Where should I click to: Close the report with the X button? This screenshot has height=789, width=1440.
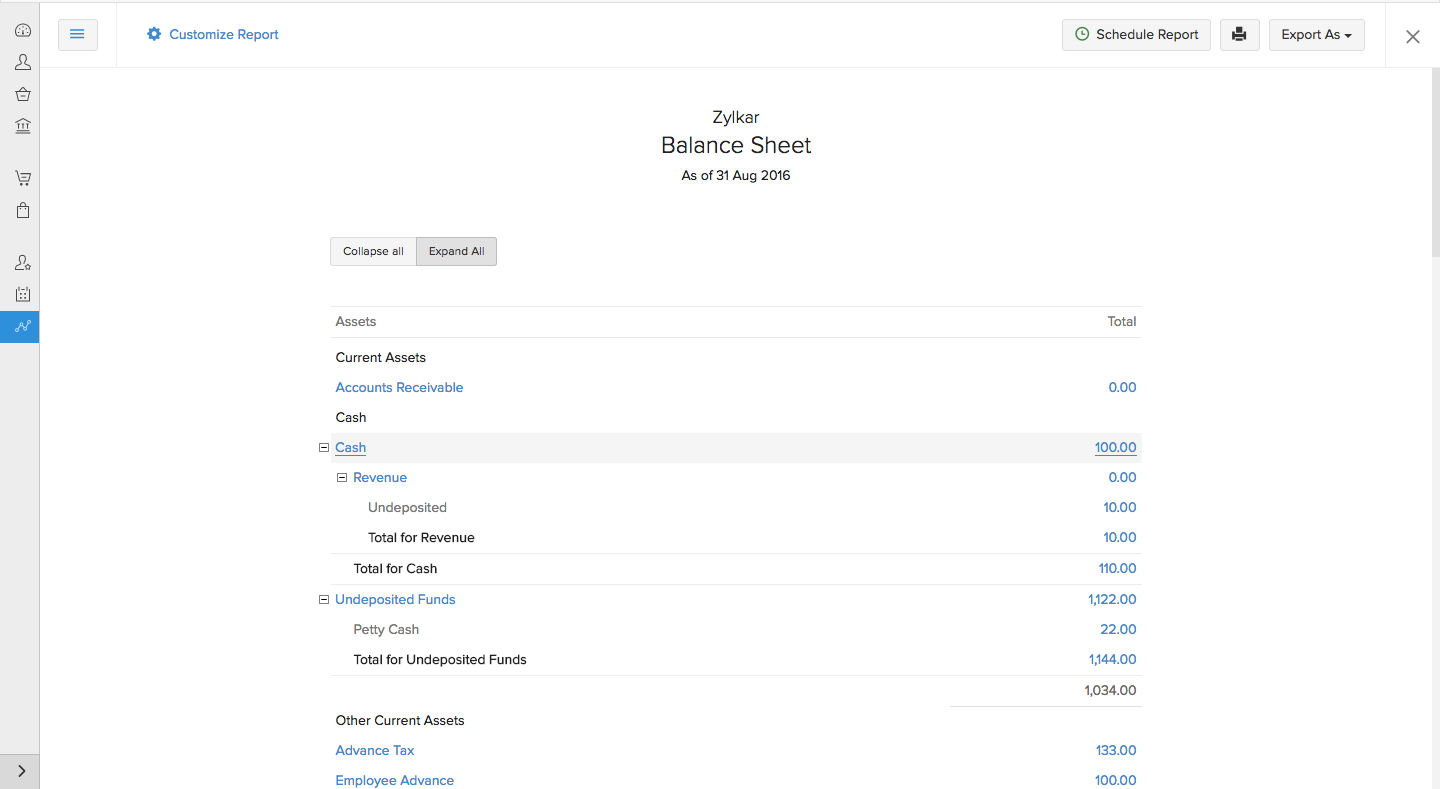[x=1412, y=37]
